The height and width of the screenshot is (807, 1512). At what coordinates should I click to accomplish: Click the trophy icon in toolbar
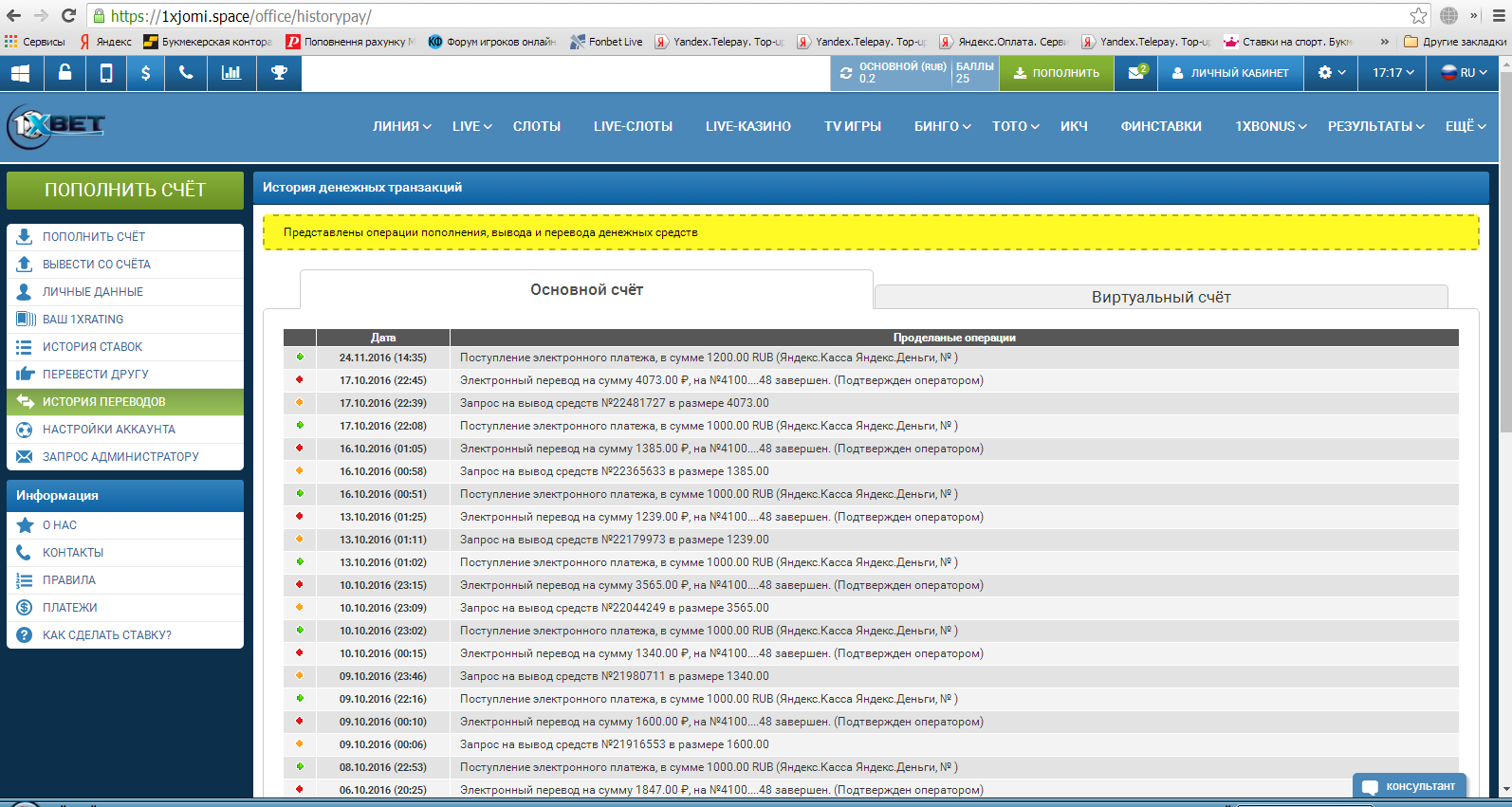279,73
